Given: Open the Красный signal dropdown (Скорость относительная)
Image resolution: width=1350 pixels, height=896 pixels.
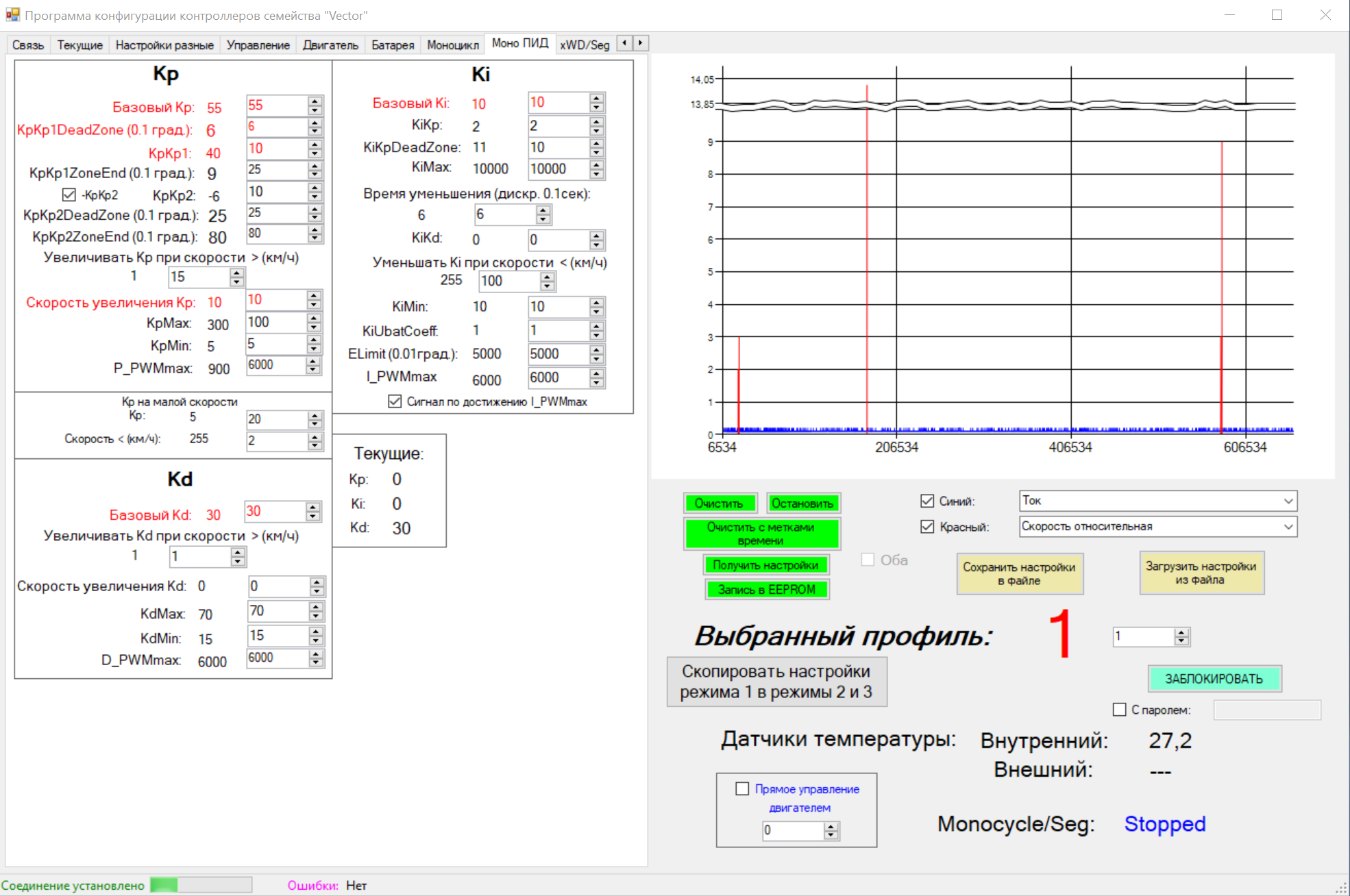Looking at the screenshot, I should tap(1158, 526).
